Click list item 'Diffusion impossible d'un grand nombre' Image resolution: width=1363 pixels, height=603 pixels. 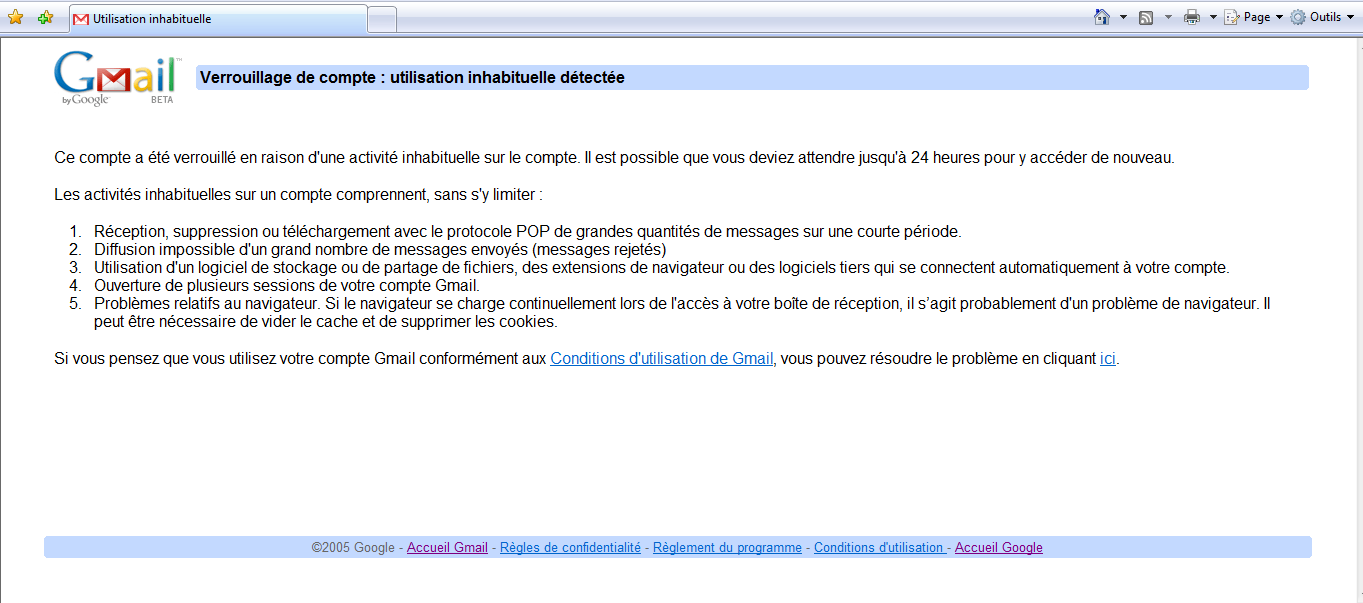[380, 250]
